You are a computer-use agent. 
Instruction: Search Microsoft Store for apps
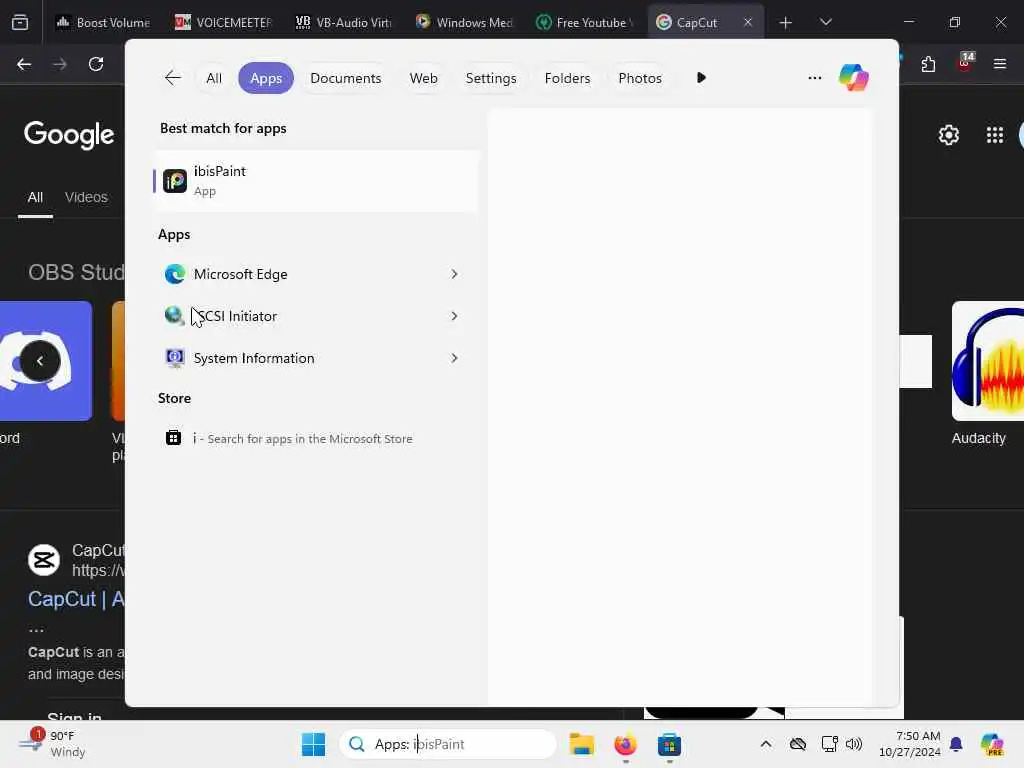316,438
